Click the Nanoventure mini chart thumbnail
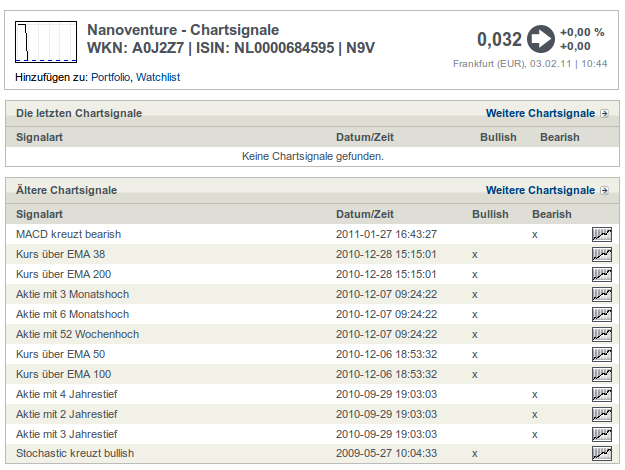 click(x=45, y=40)
